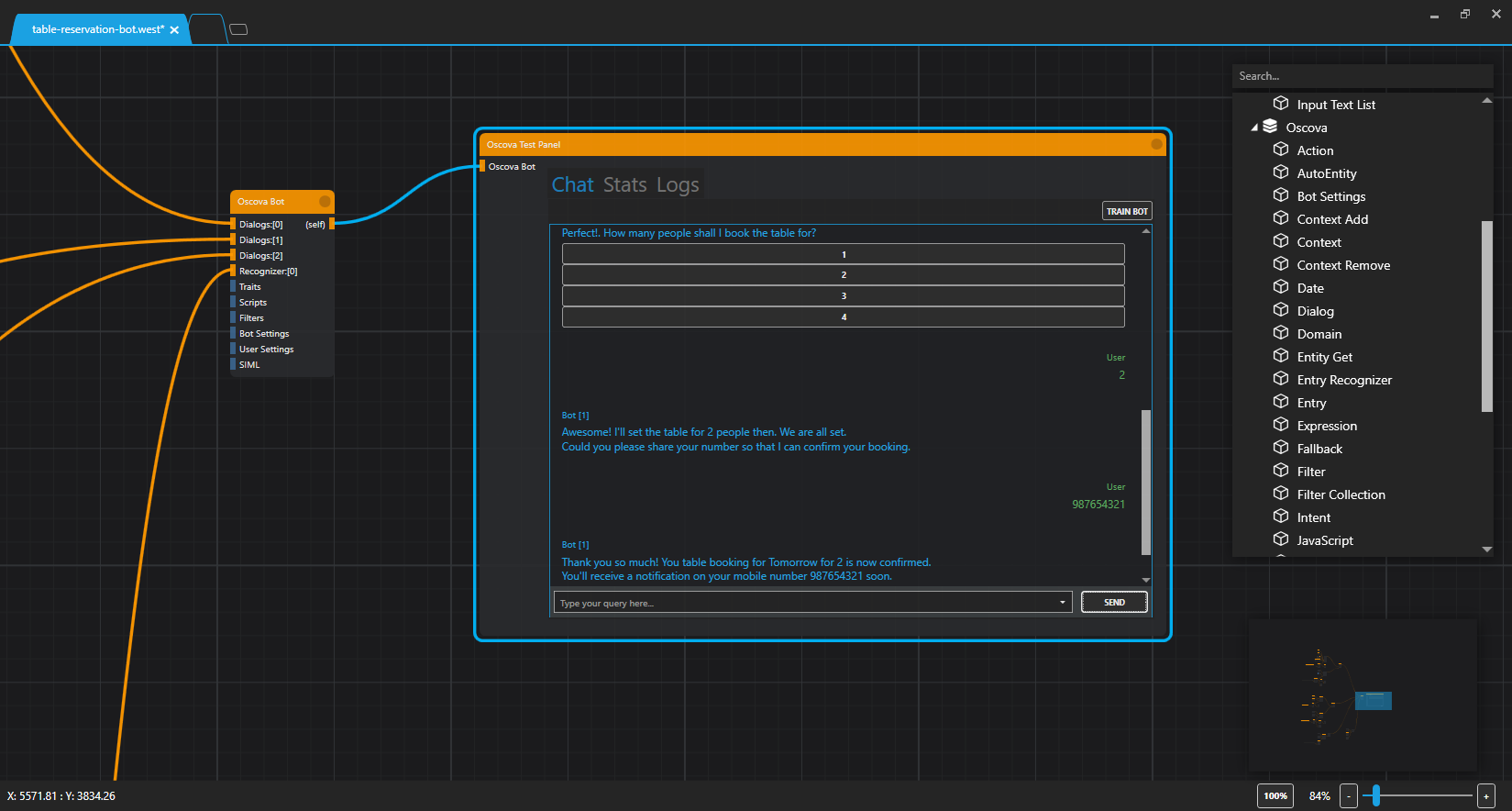The width and height of the screenshot is (1512, 811).
Task: Click the node Search field
Action: coord(1363,76)
